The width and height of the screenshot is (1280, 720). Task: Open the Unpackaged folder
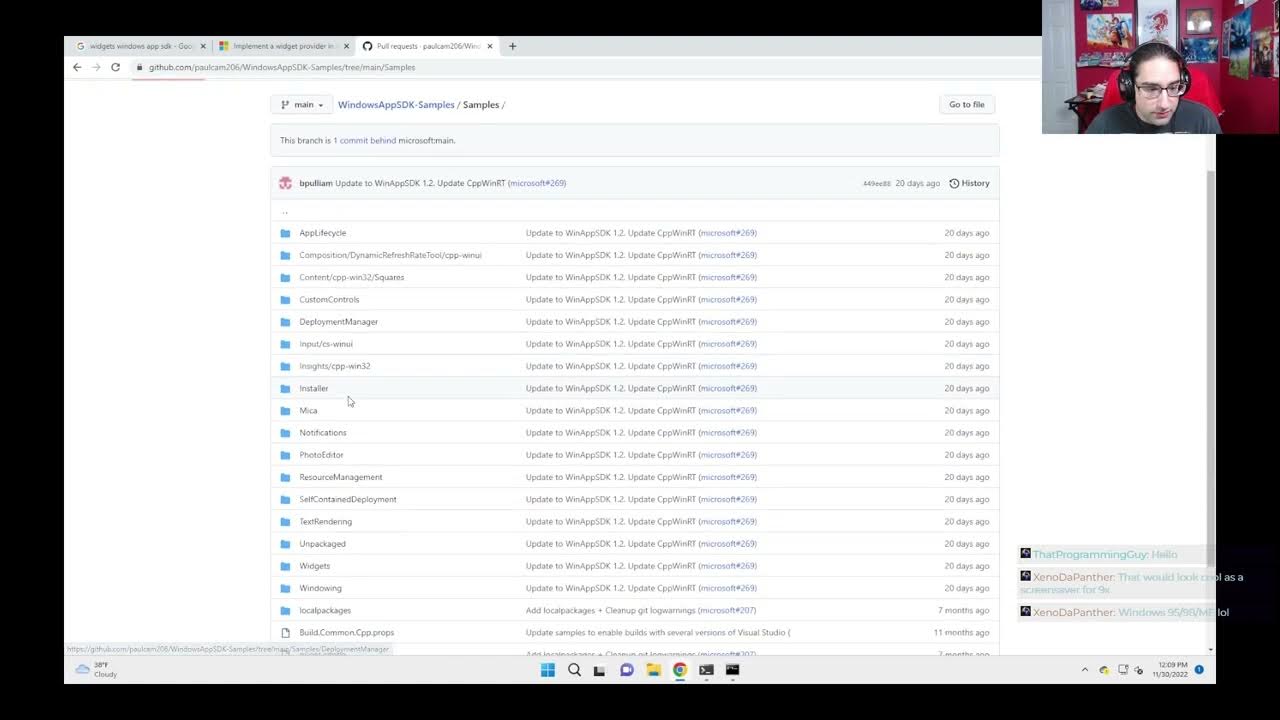322,544
